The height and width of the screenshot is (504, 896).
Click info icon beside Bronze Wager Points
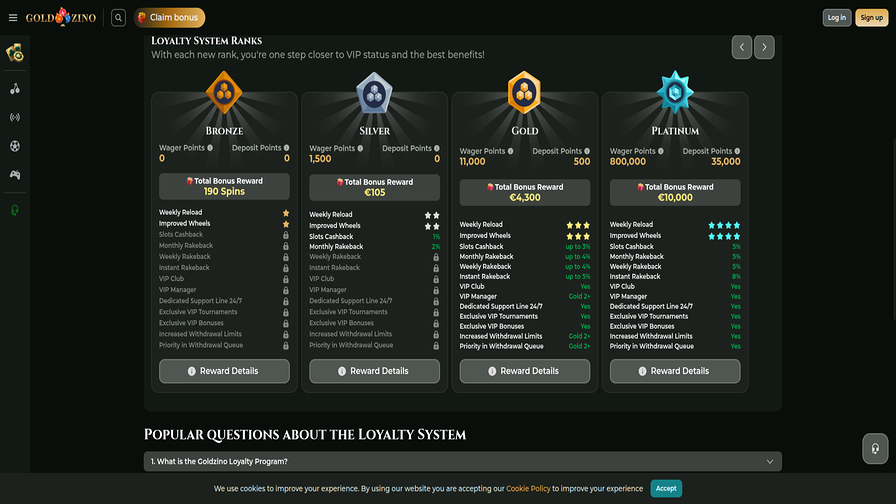coord(210,148)
